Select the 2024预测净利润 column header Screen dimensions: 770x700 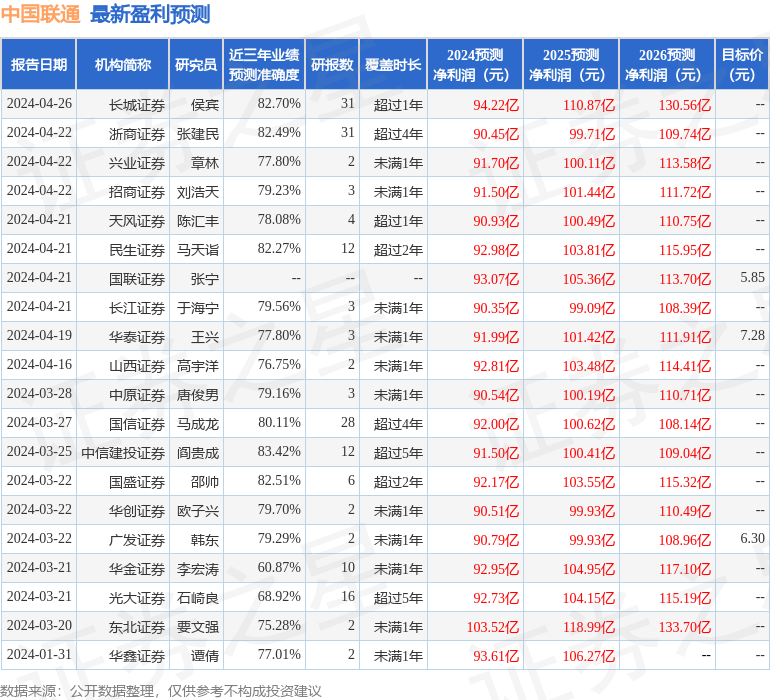point(475,64)
